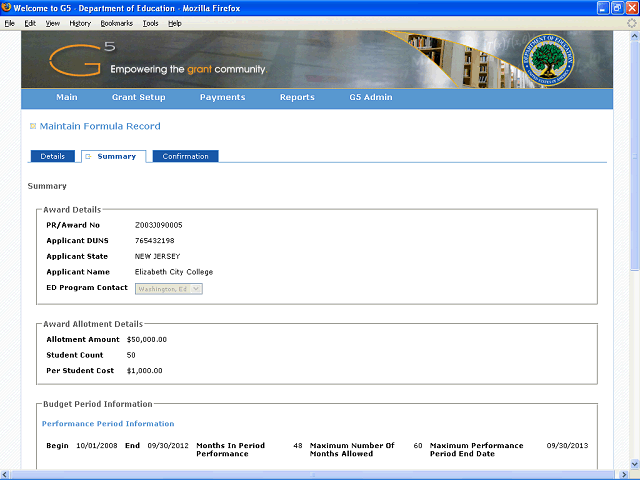Viewport: 640px width, 480px height.
Task: Open the Tools menu
Action: click(x=150, y=23)
